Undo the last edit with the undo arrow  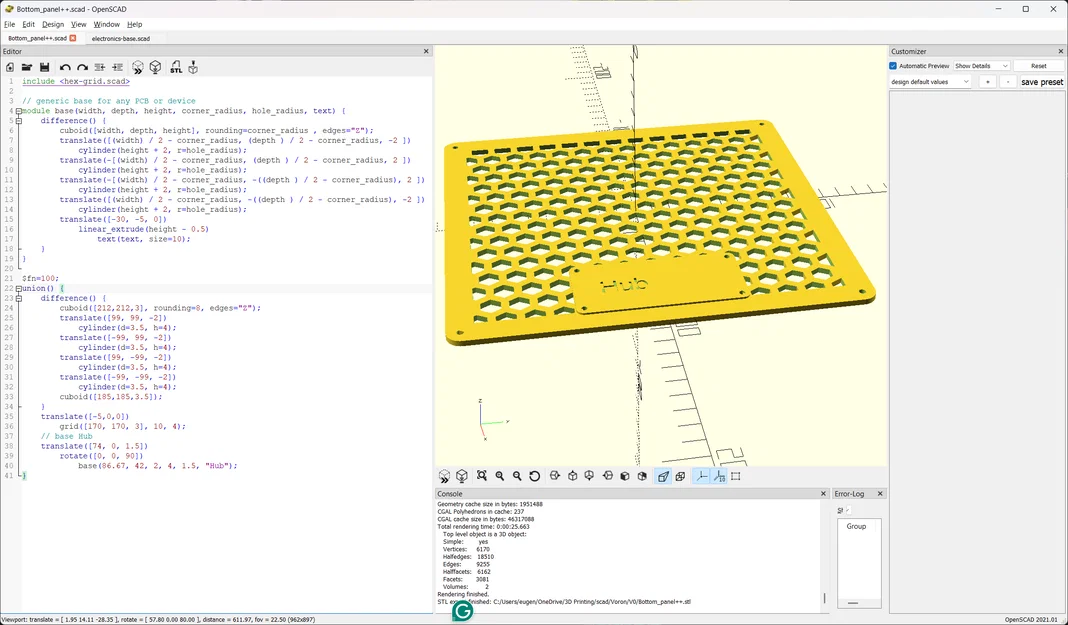pos(65,67)
